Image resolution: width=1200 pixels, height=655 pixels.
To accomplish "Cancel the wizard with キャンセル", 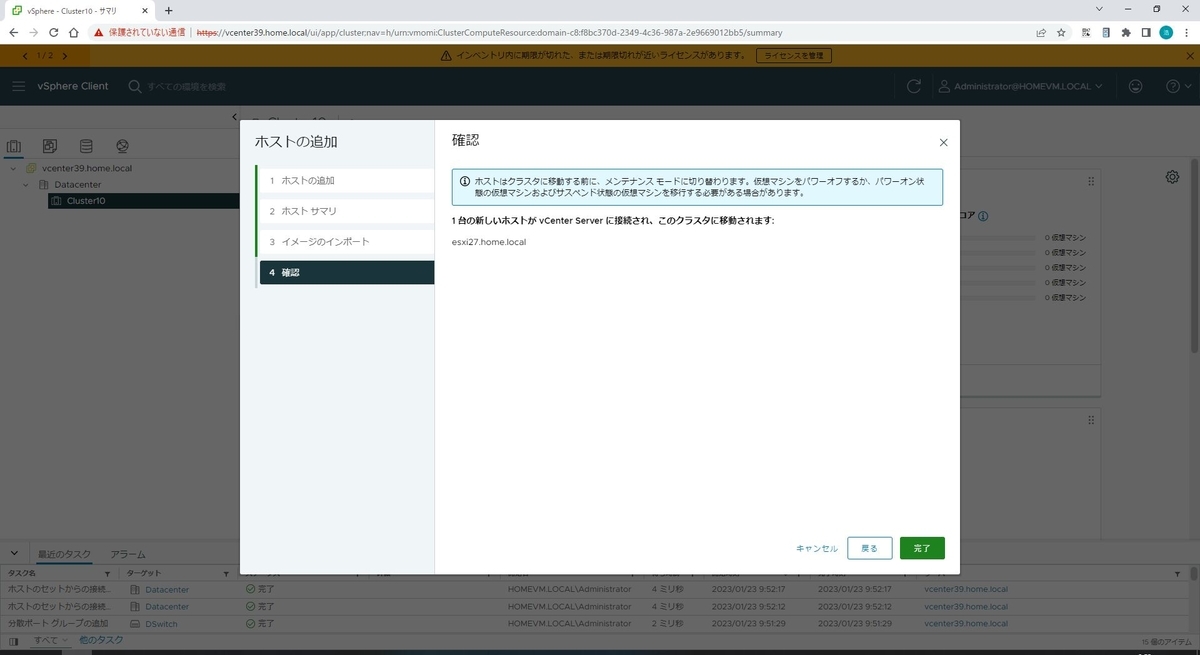I will click(817, 548).
